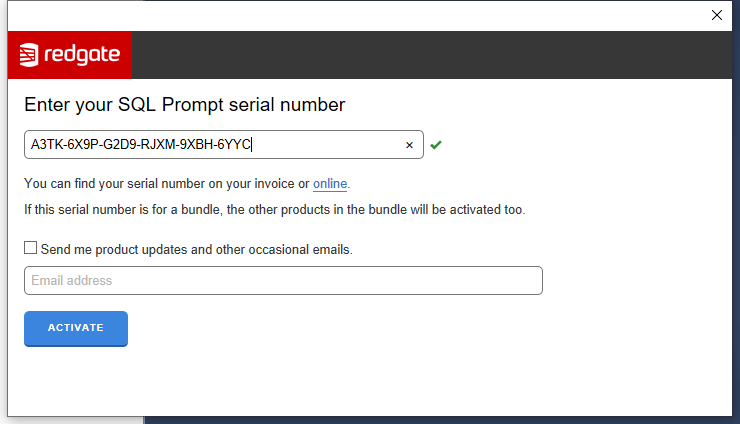Image resolution: width=740 pixels, height=424 pixels.
Task: Click the Redgate logo icon
Action: pos(29,55)
